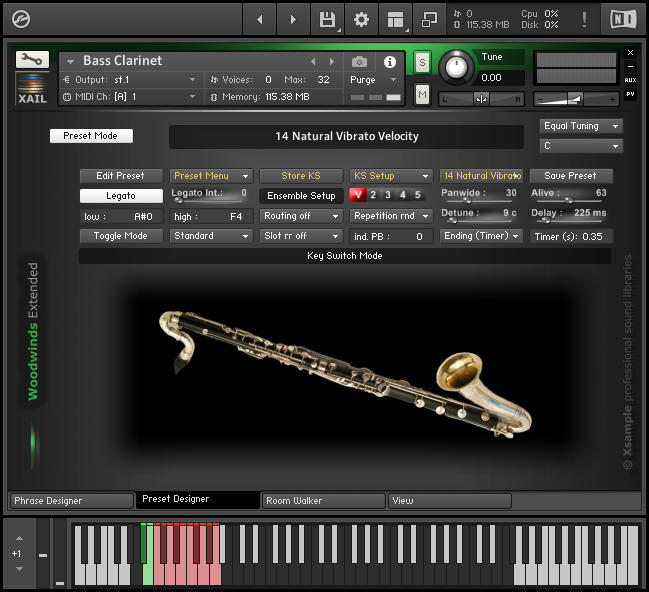This screenshot has height=592, width=649.
Task: Open the Equal Tuning dropdown
Action: coord(581,126)
